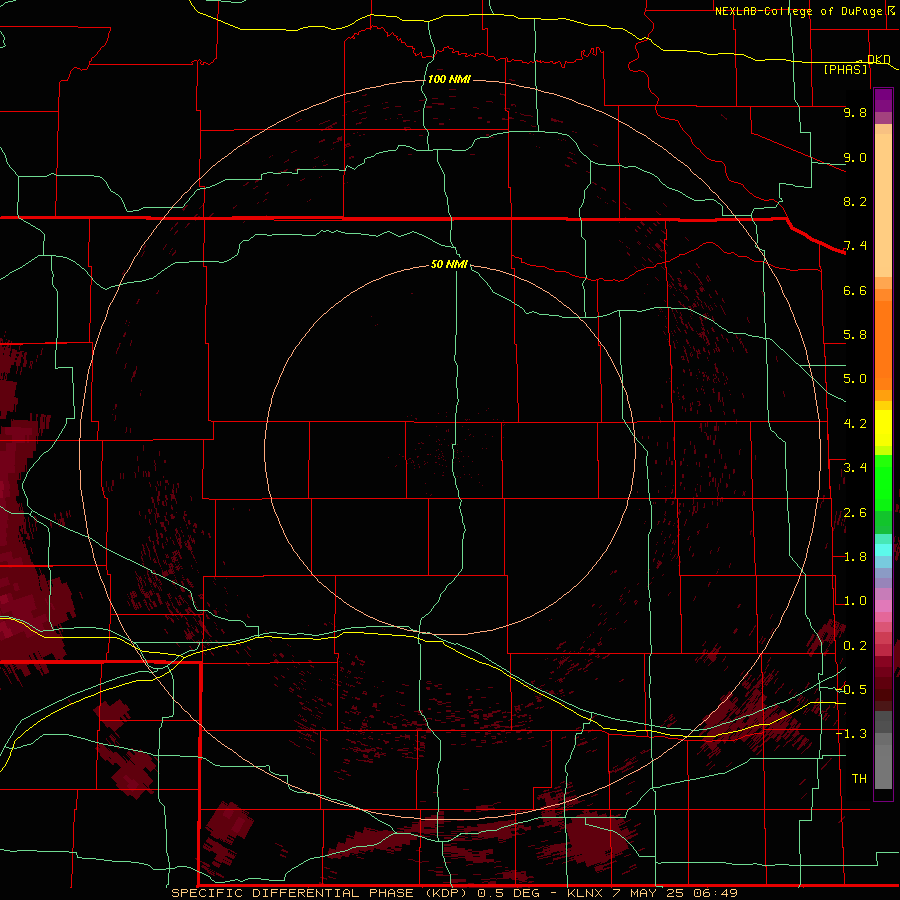This screenshot has width=900, height=900.
Task: Select the 50 NMI range ring label
Action: click(449, 264)
